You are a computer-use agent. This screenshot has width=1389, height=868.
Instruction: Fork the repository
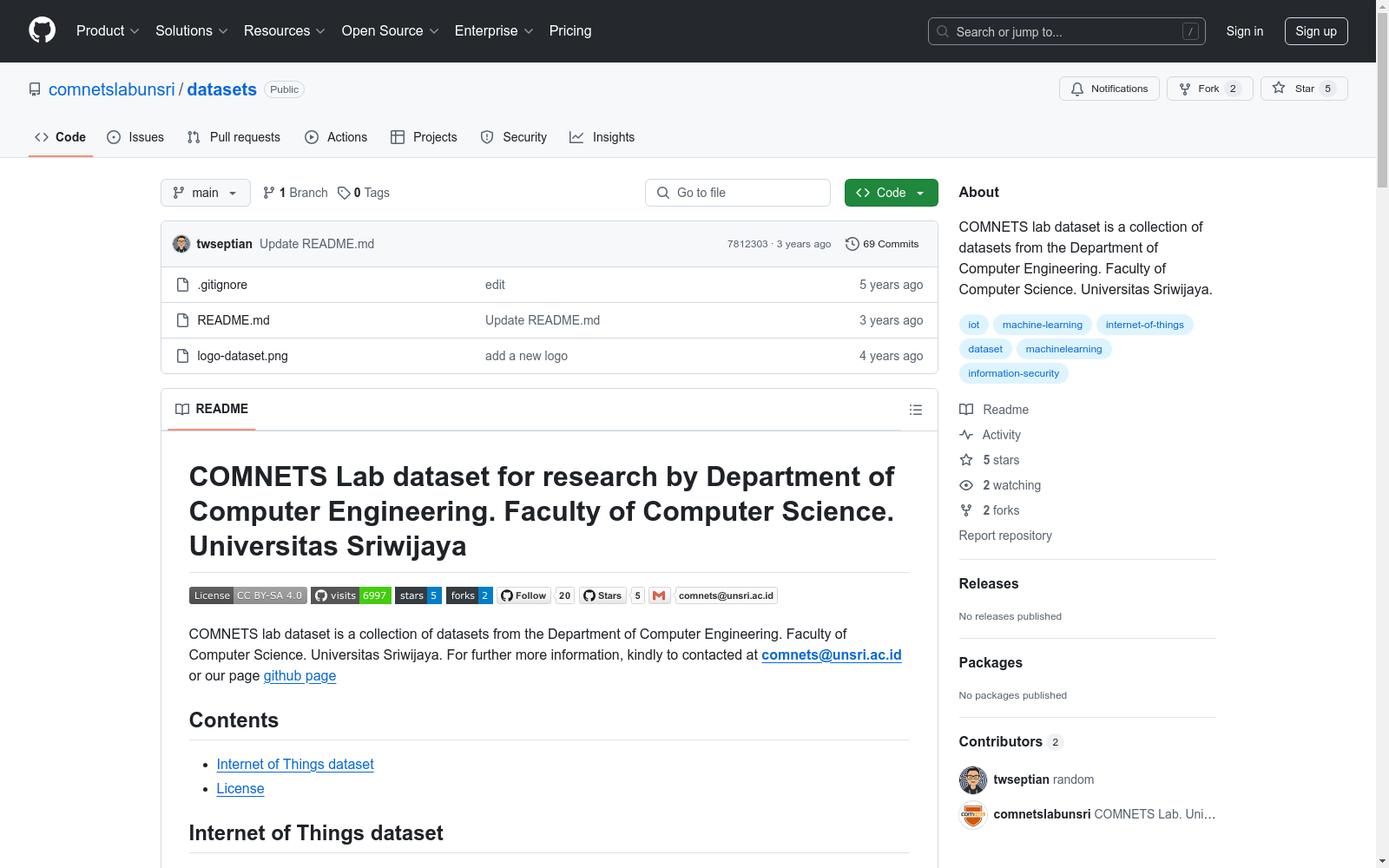[1210, 89]
